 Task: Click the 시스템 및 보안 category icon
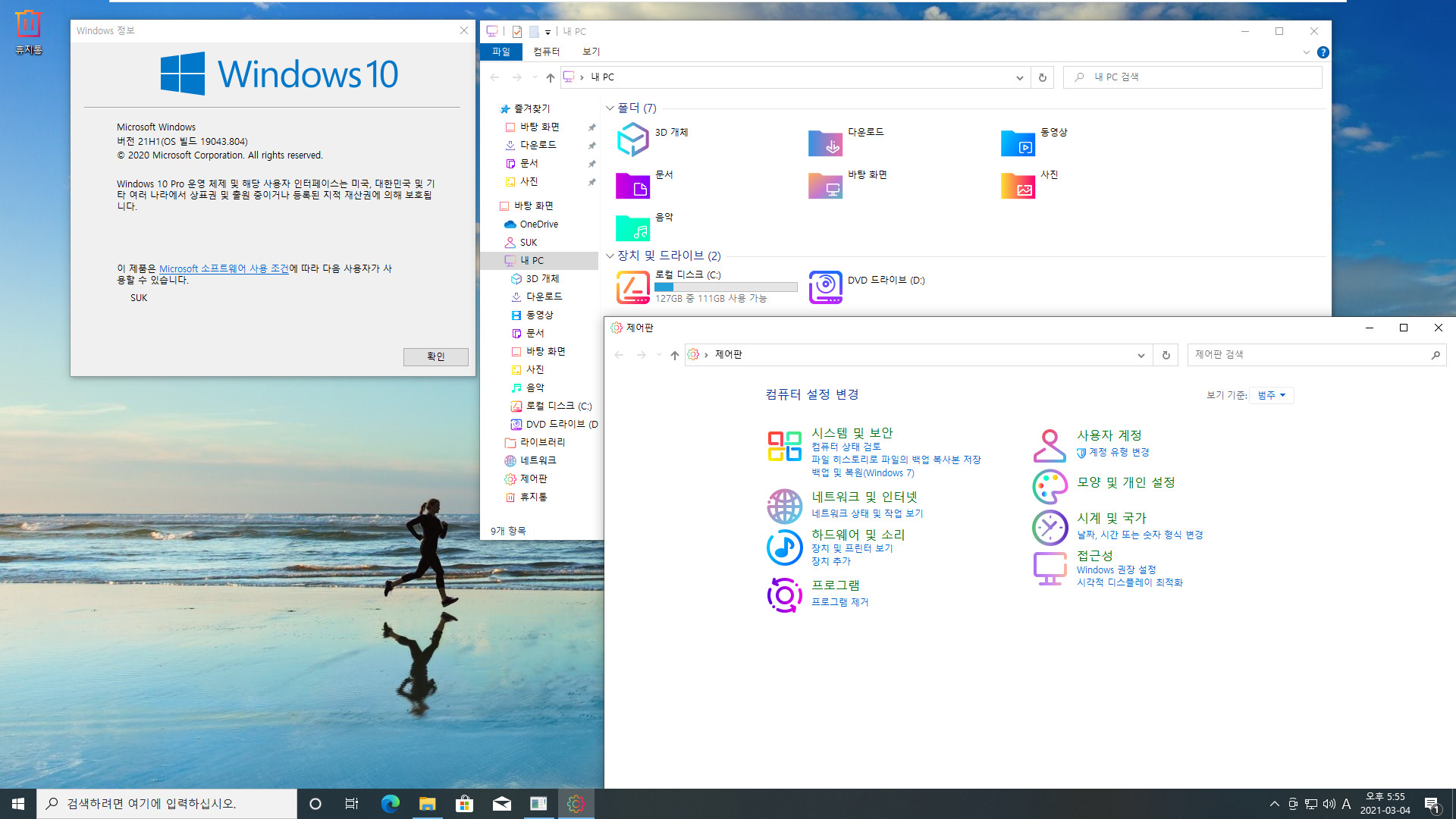(784, 446)
